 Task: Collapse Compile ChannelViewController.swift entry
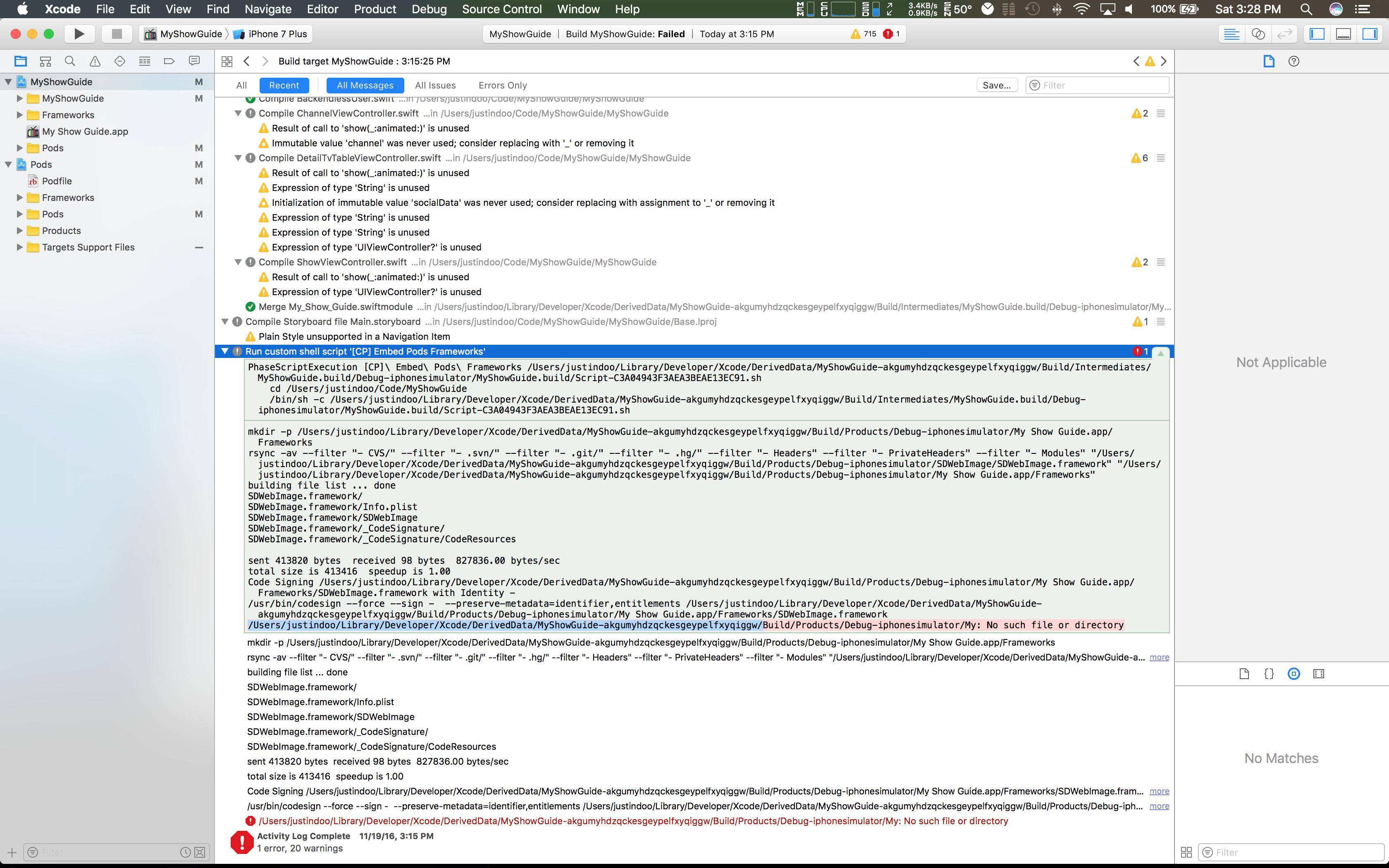238,113
